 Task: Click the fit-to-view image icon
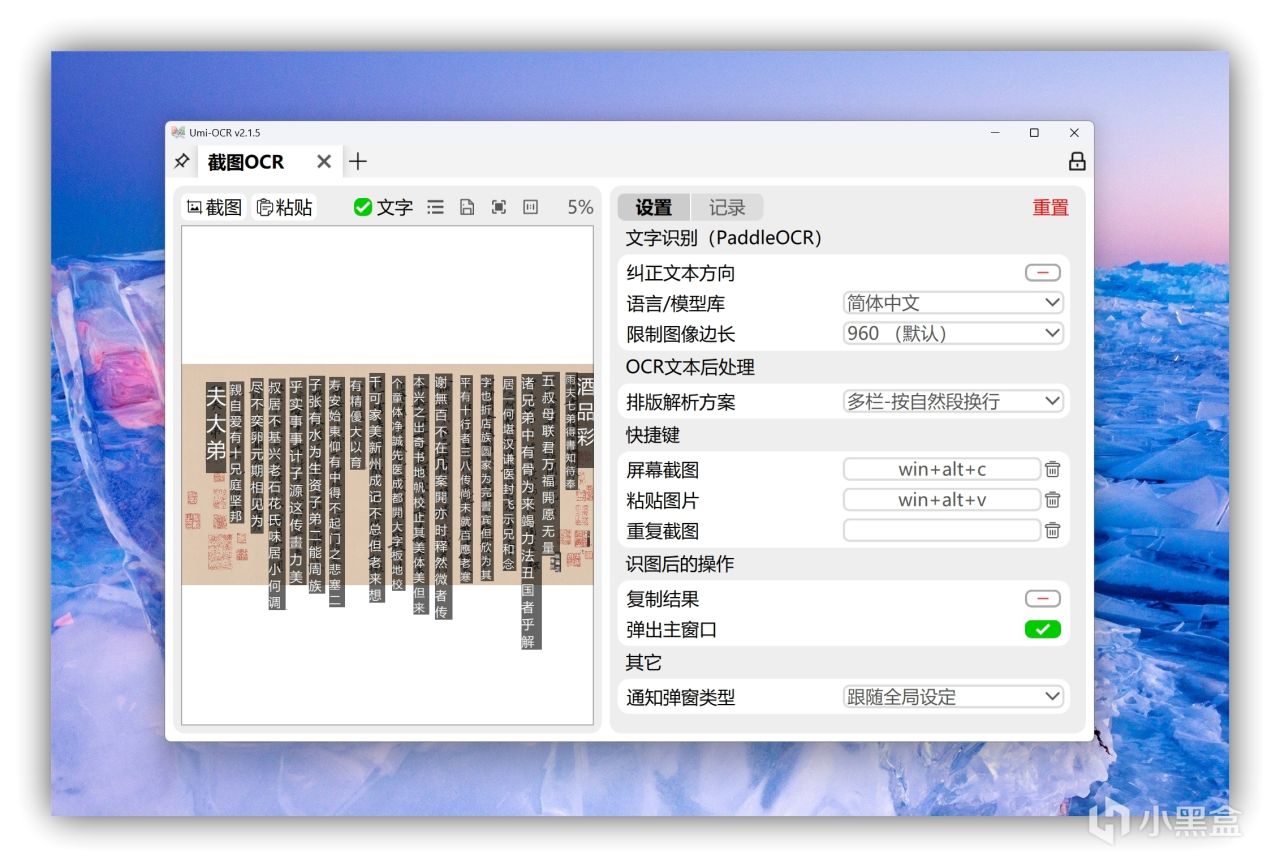pyautogui.click(x=497, y=207)
